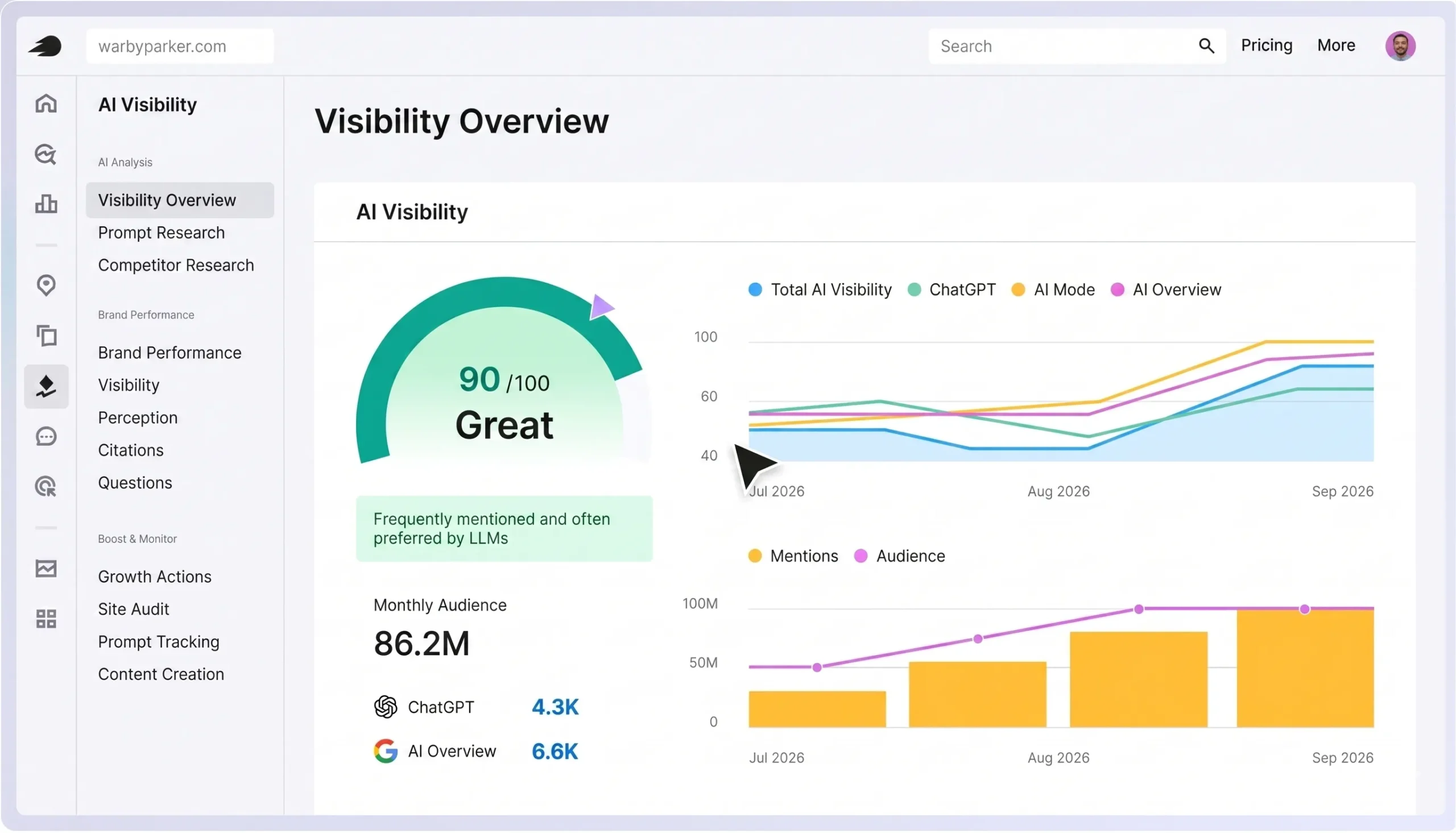Screen dimensions: 1456x833
Task: Select the chat bubble sidebar icon
Action: click(45, 437)
